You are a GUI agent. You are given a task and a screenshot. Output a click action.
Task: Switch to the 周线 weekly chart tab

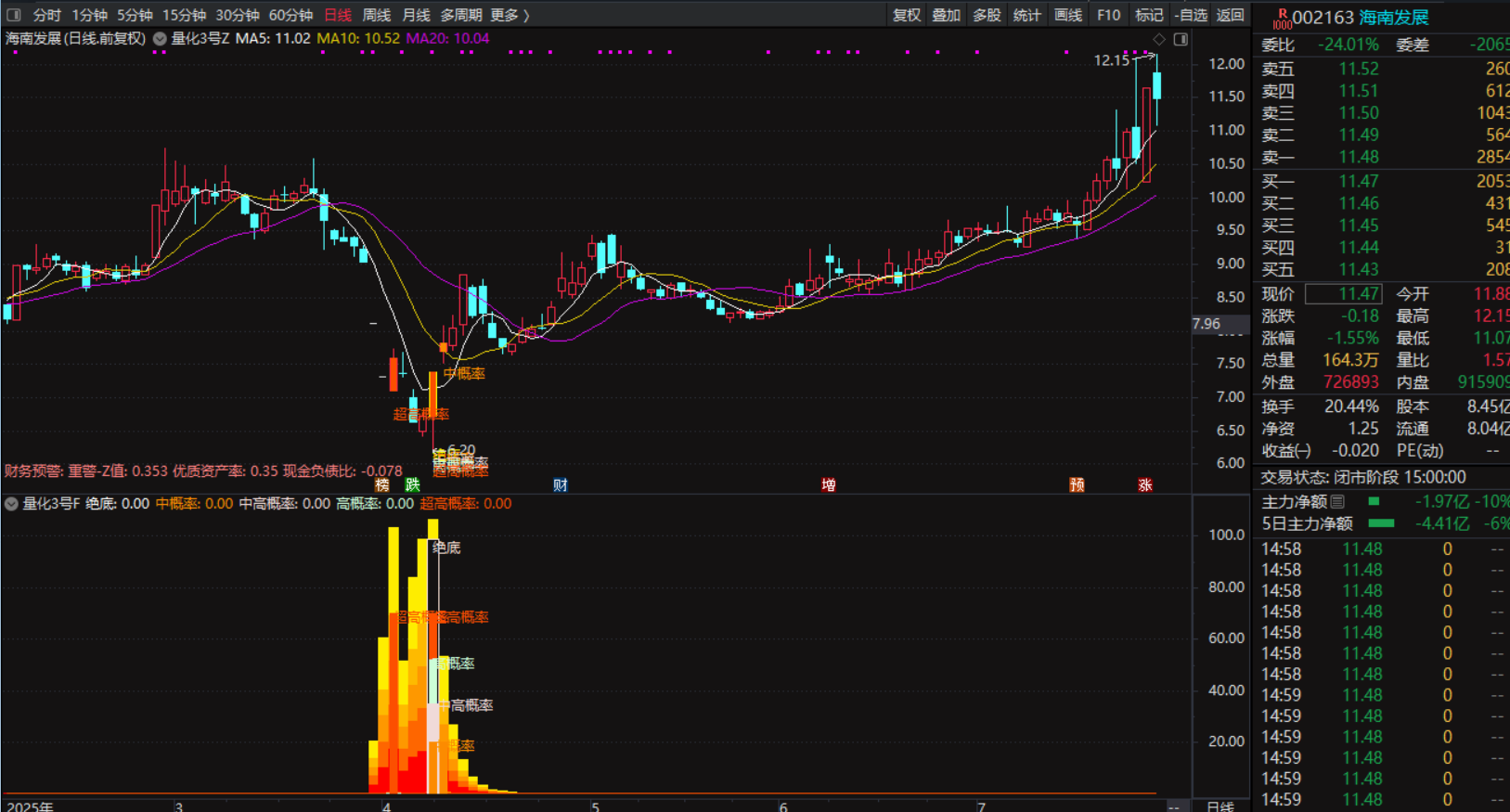[377, 15]
